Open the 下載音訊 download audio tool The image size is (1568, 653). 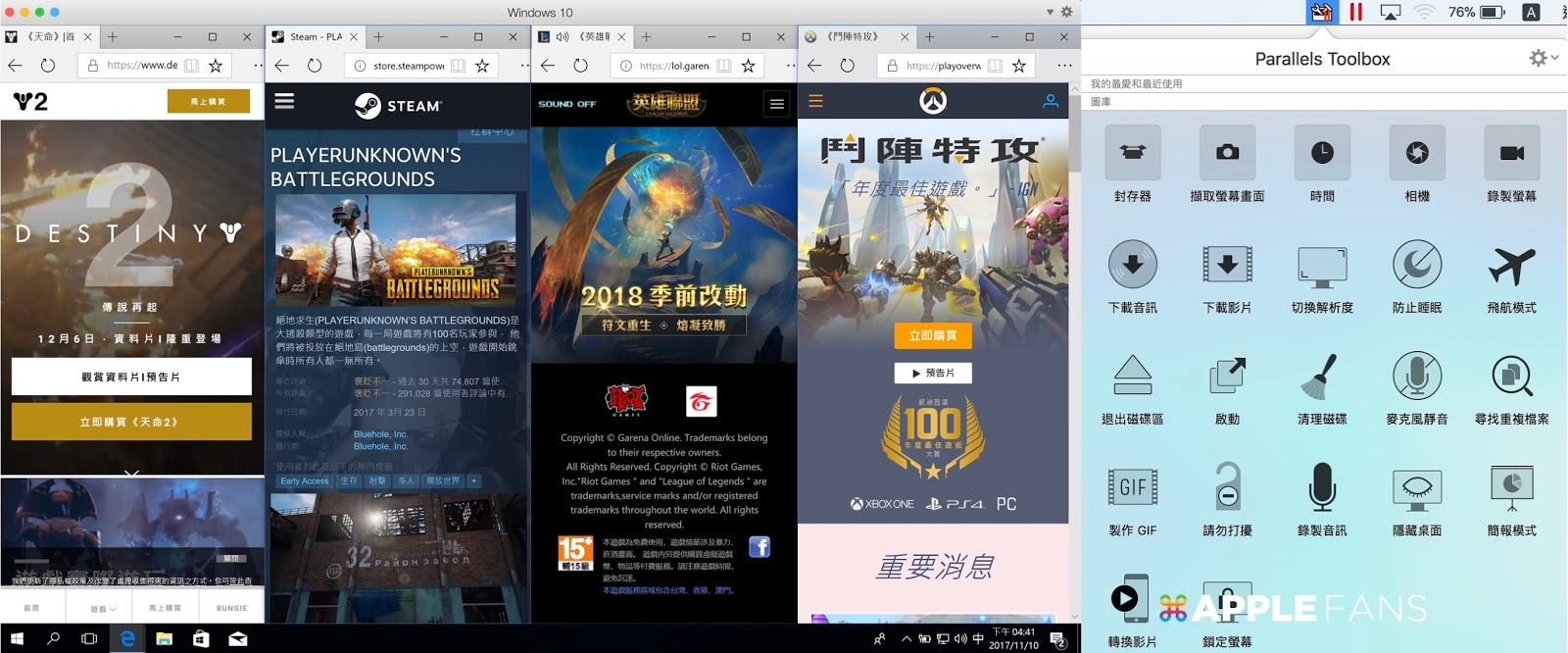coord(1133,265)
